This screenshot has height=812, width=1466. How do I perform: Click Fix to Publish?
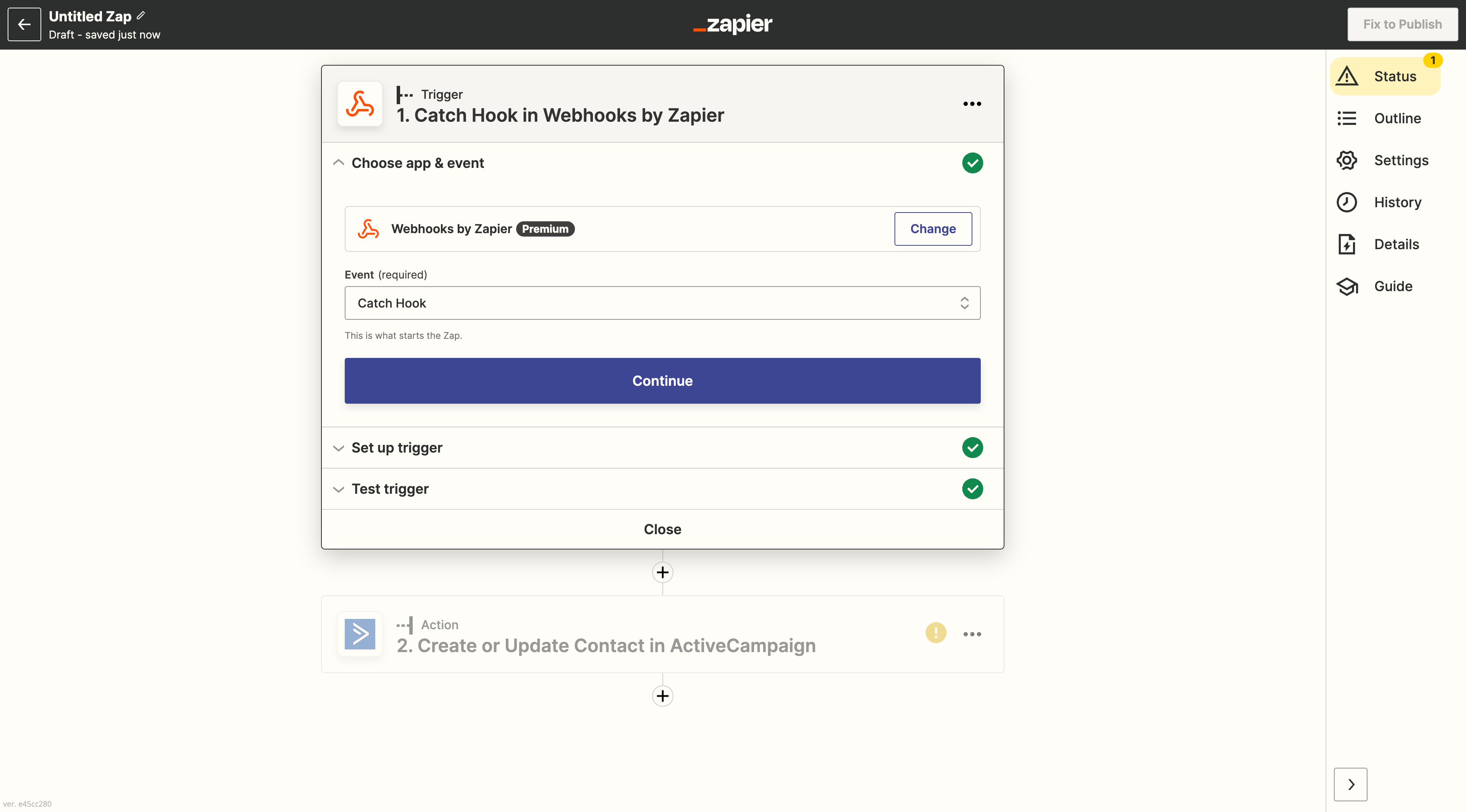tap(1403, 24)
